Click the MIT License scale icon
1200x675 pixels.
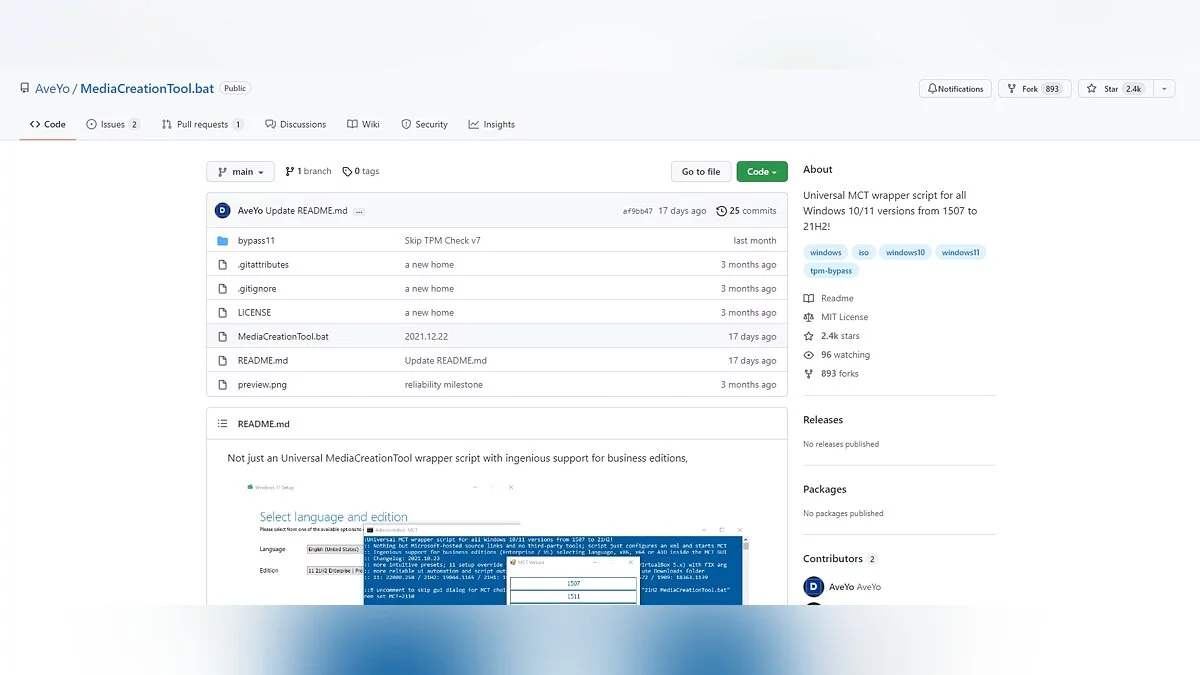tap(809, 317)
